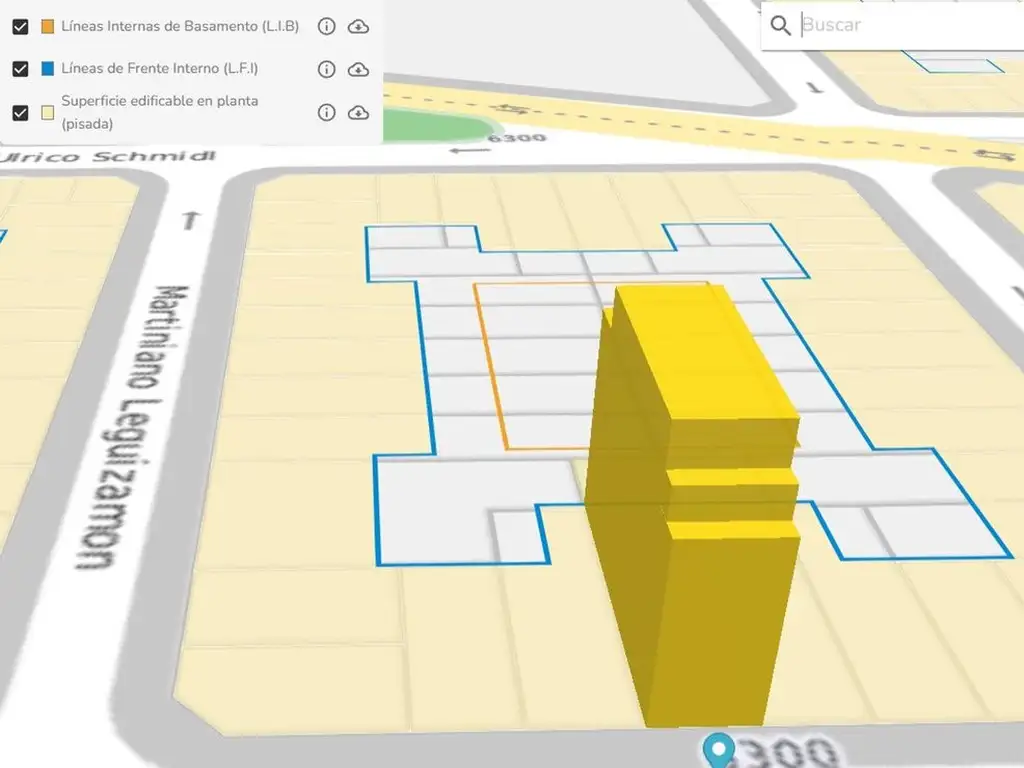Click the orange L.I.B color swatch
Image resolution: width=1024 pixels, height=768 pixels.
coord(48,27)
